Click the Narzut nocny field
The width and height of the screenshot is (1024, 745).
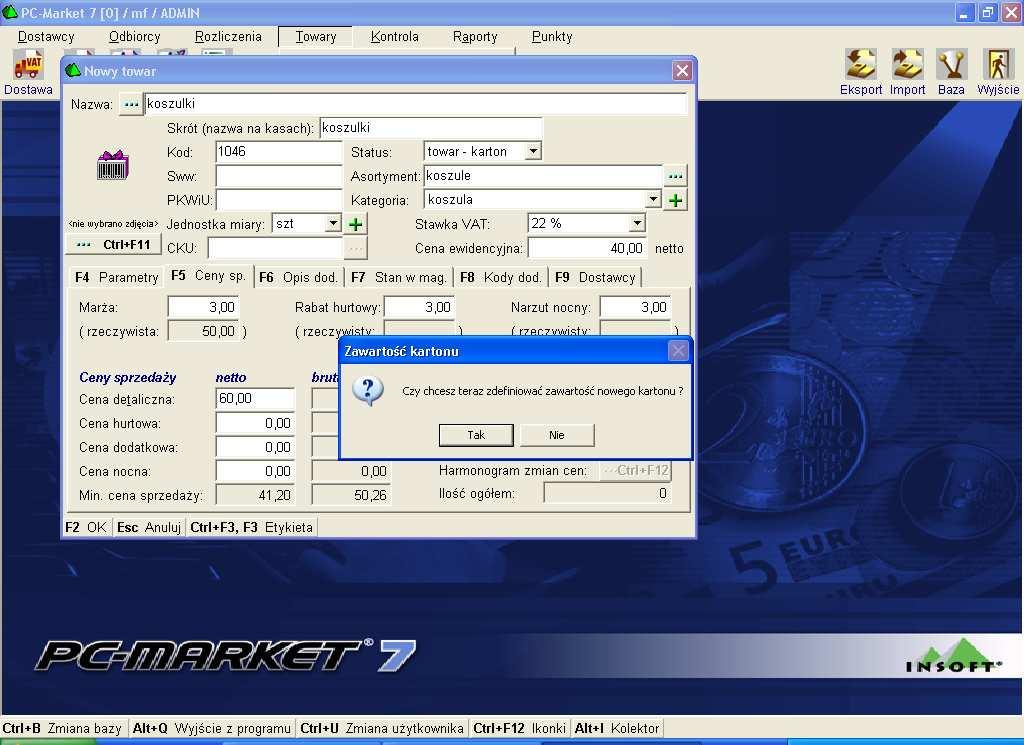[x=635, y=307]
